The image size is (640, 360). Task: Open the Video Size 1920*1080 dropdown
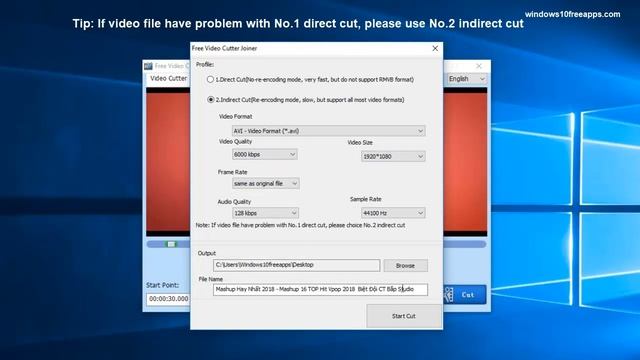pyautogui.click(x=393, y=156)
